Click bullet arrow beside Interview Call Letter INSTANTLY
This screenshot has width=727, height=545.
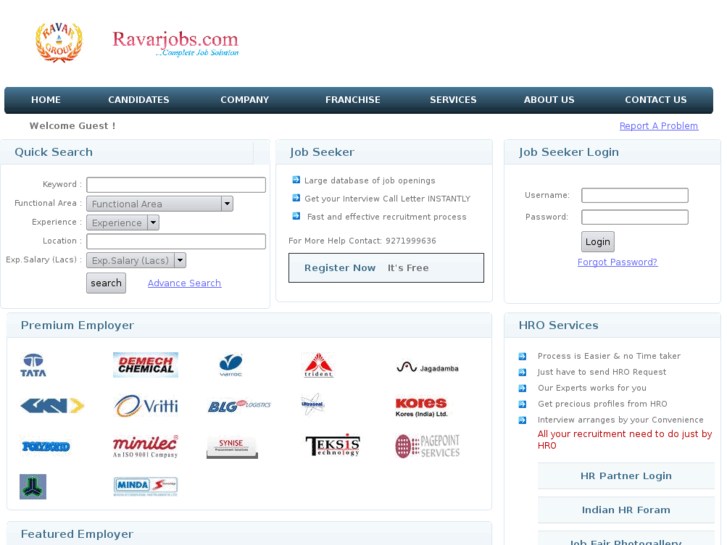296,198
